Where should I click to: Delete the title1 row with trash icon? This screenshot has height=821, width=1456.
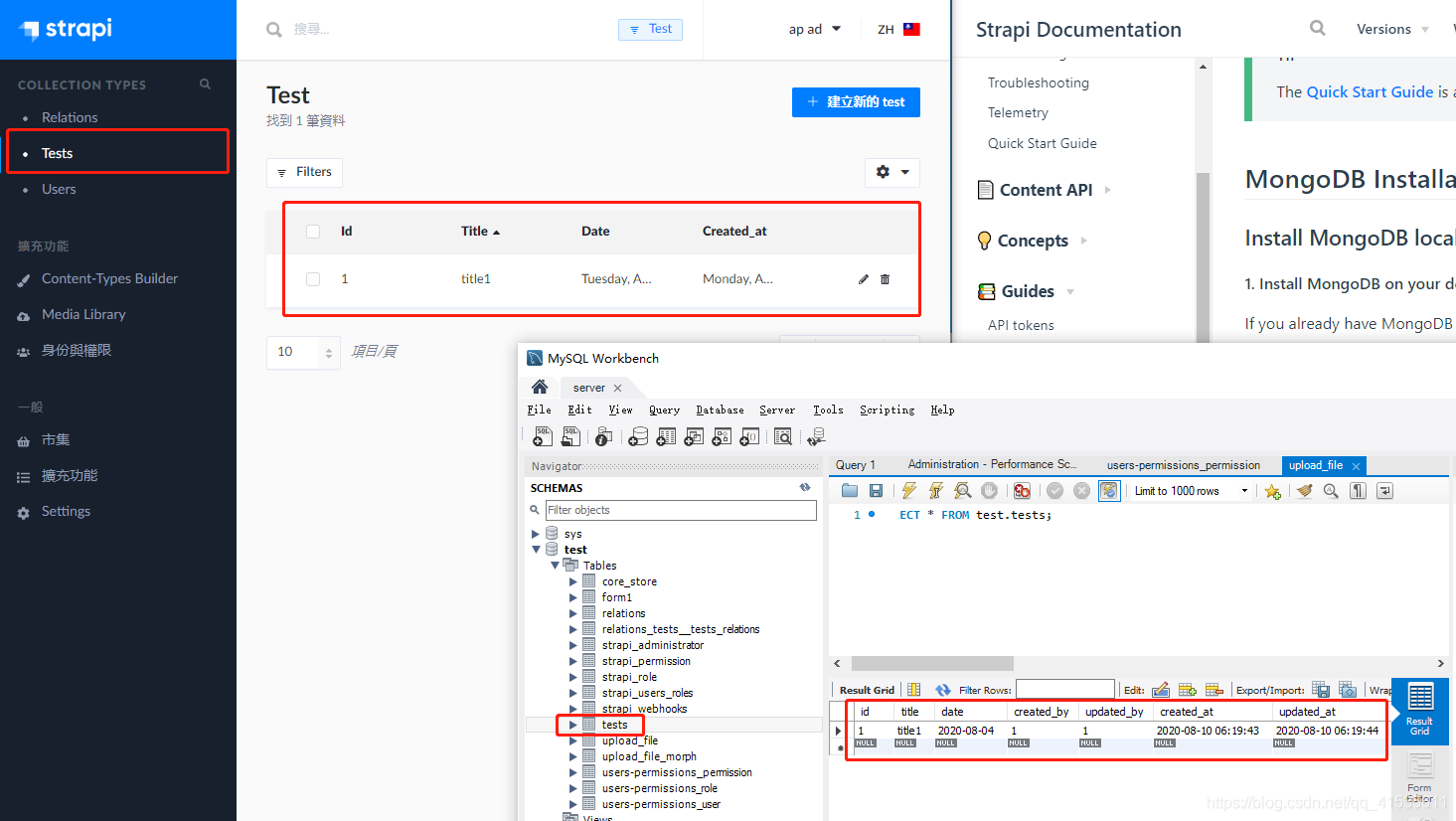tap(886, 279)
